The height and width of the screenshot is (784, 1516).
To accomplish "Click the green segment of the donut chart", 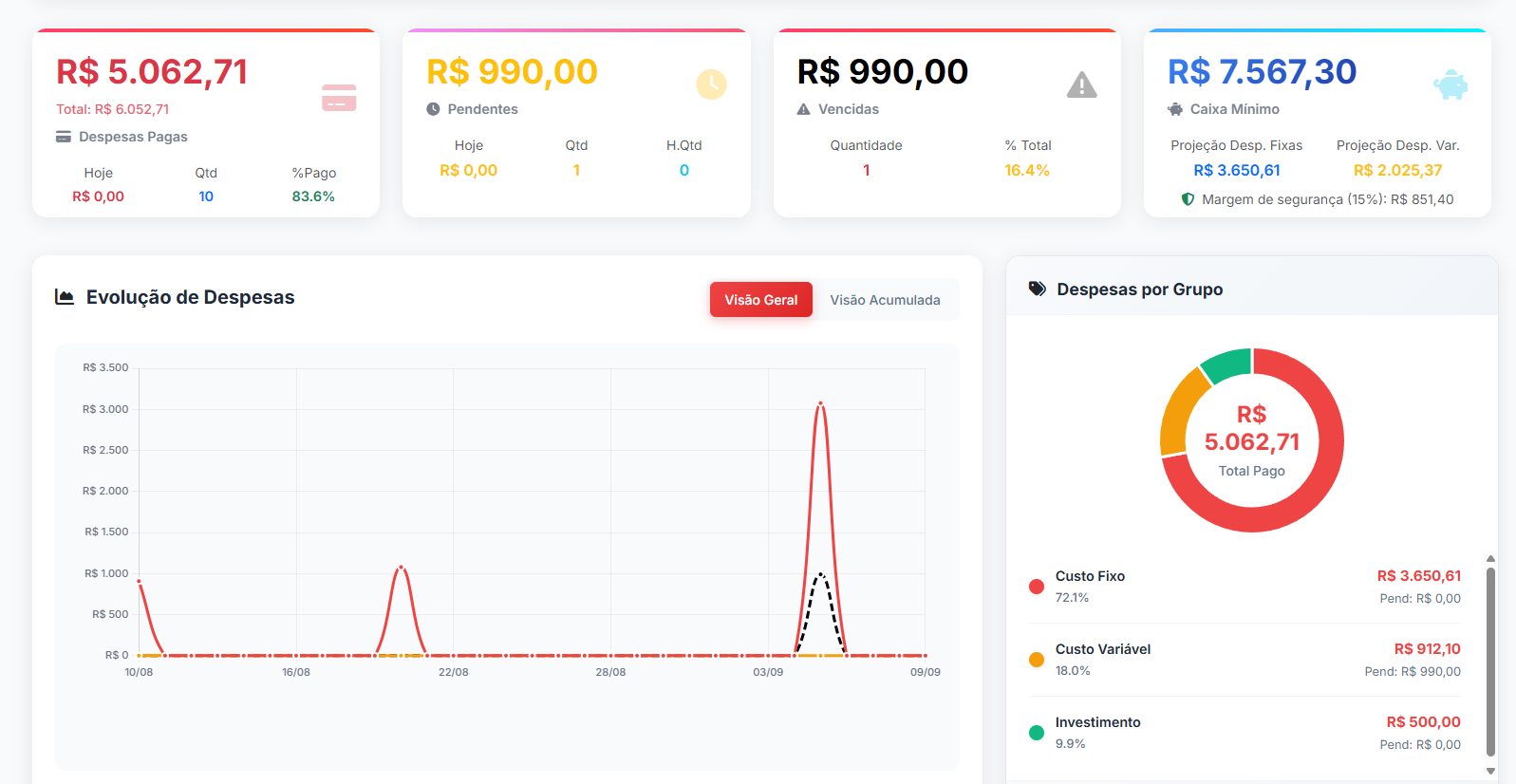I will pos(1228,364).
